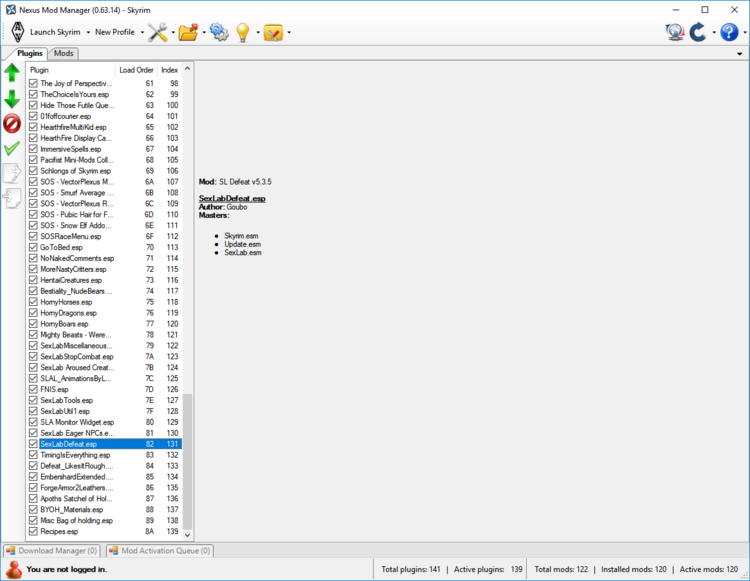This screenshot has height=581, width=750.
Task: Open the Mod Activation Queue (0) tab
Action: point(160,550)
